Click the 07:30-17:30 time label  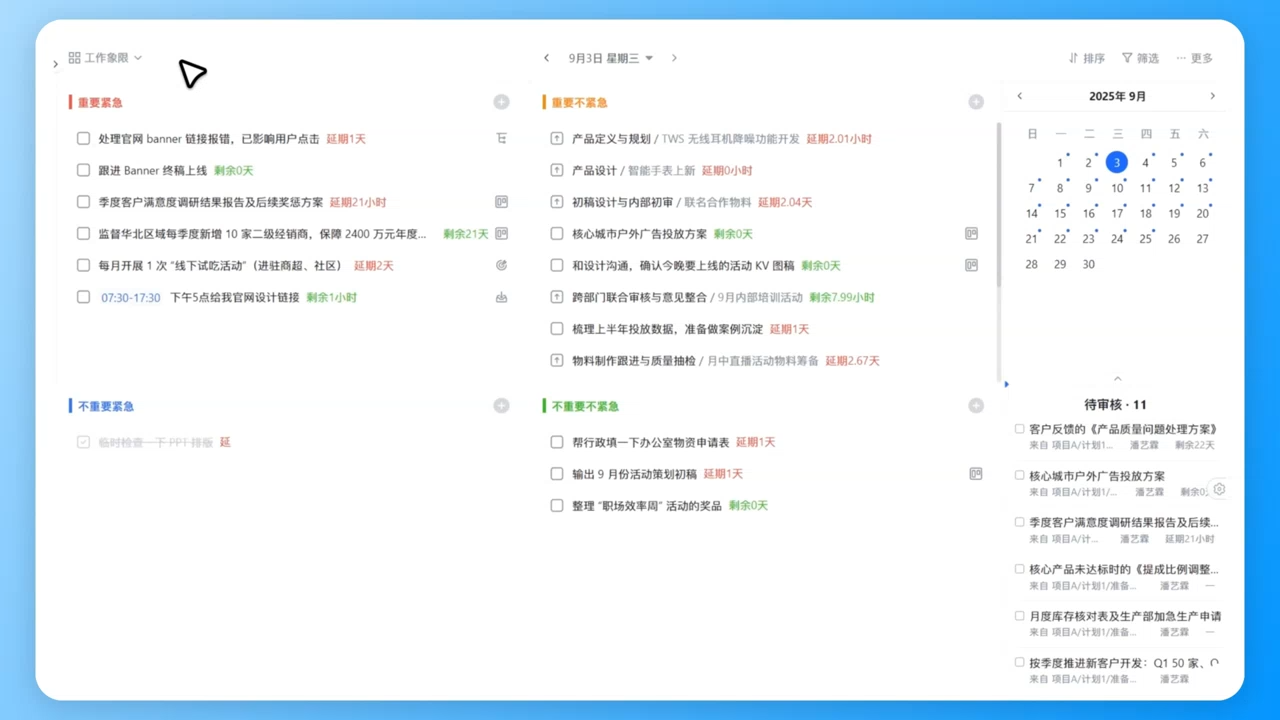[131, 298]
